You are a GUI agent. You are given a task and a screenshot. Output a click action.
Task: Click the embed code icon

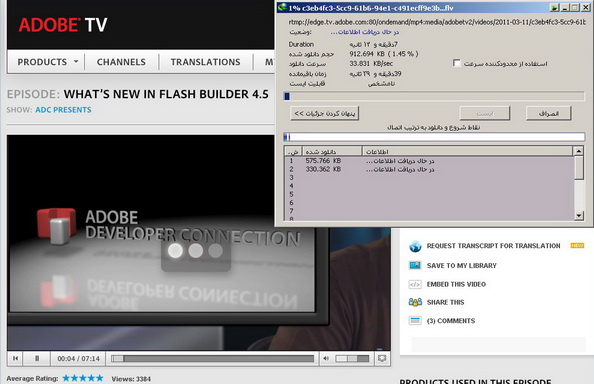coord(415,284)
